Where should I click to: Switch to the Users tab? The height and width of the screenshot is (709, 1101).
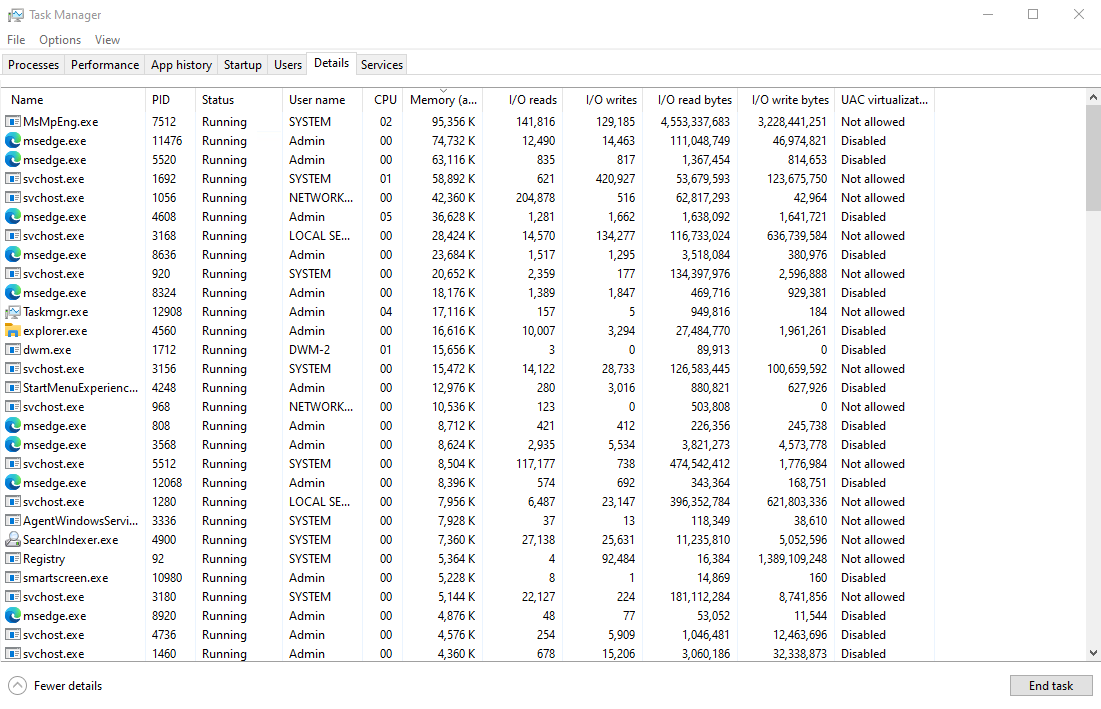(x=288, y=65)
